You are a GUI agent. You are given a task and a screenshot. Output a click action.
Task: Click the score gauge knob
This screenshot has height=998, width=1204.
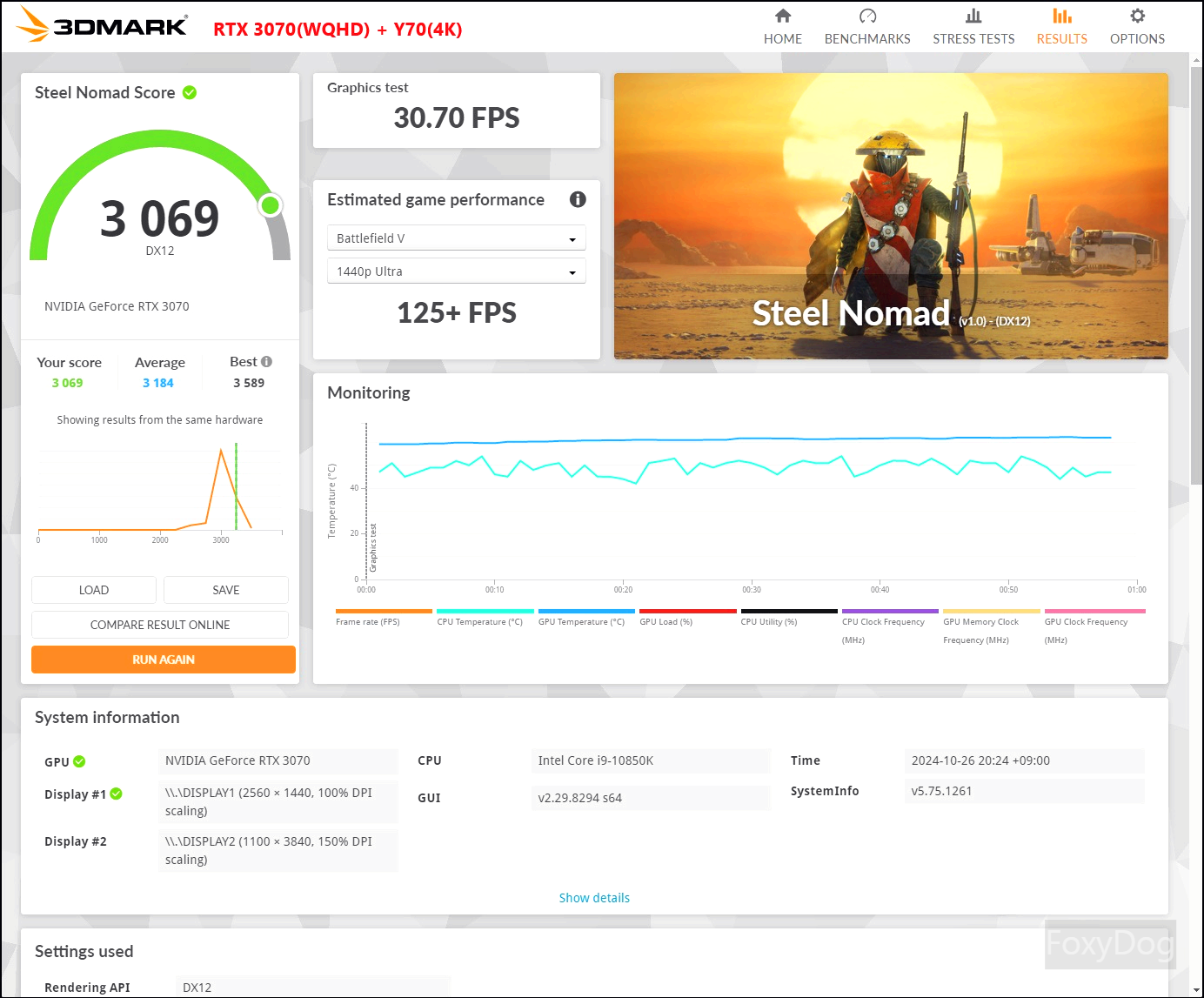click(271, 205)
